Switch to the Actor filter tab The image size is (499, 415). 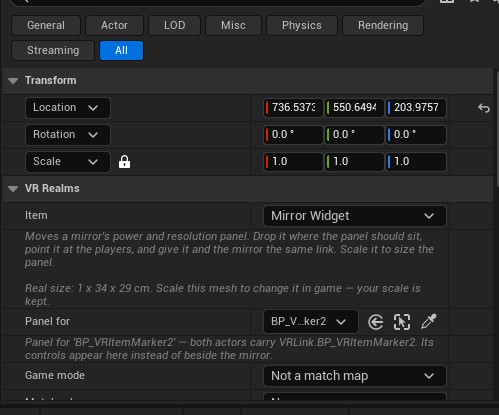pos(114,25)
